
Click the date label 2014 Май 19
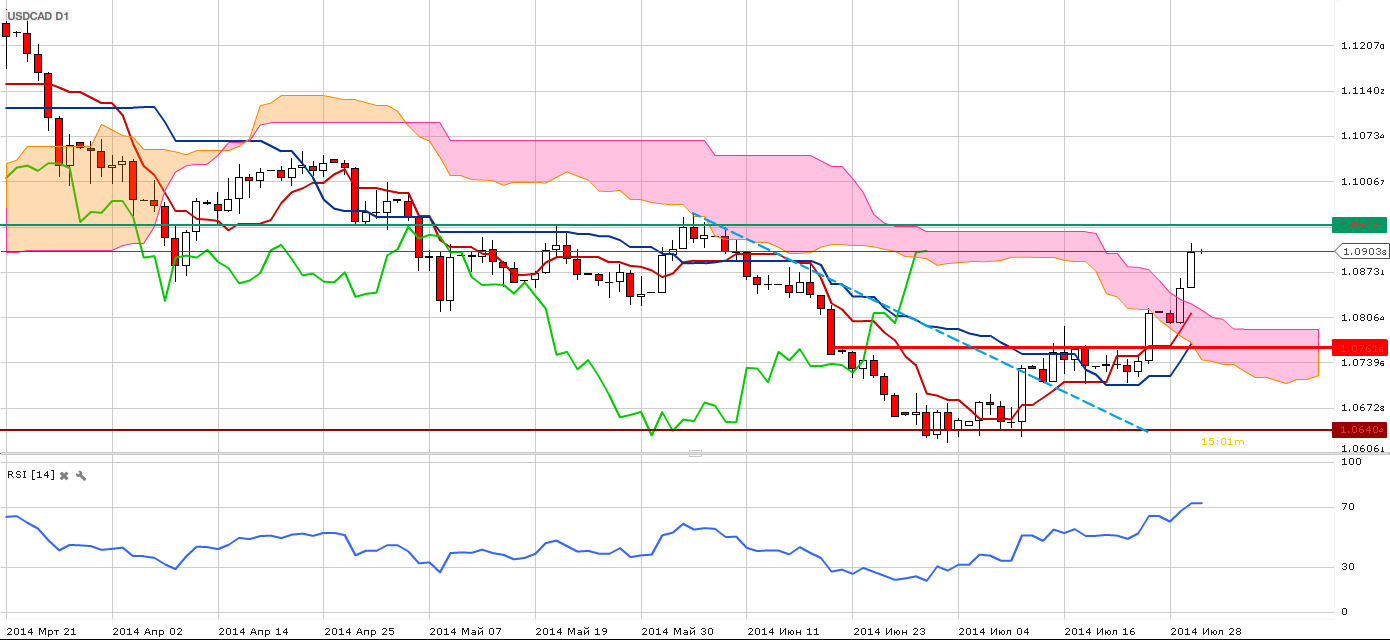pos(570,631)
